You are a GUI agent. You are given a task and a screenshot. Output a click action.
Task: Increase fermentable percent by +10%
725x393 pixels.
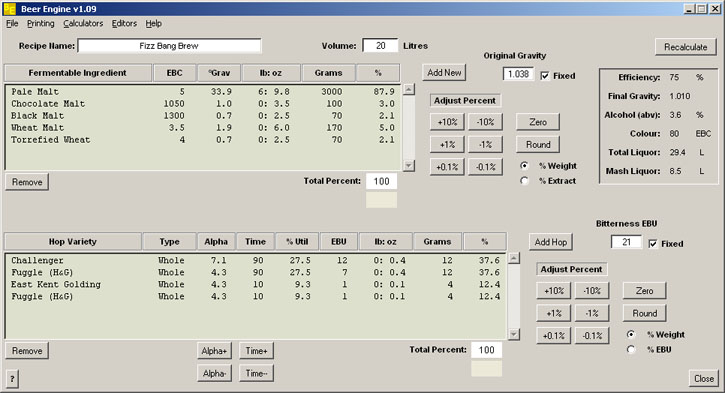[x=447, y=122]
